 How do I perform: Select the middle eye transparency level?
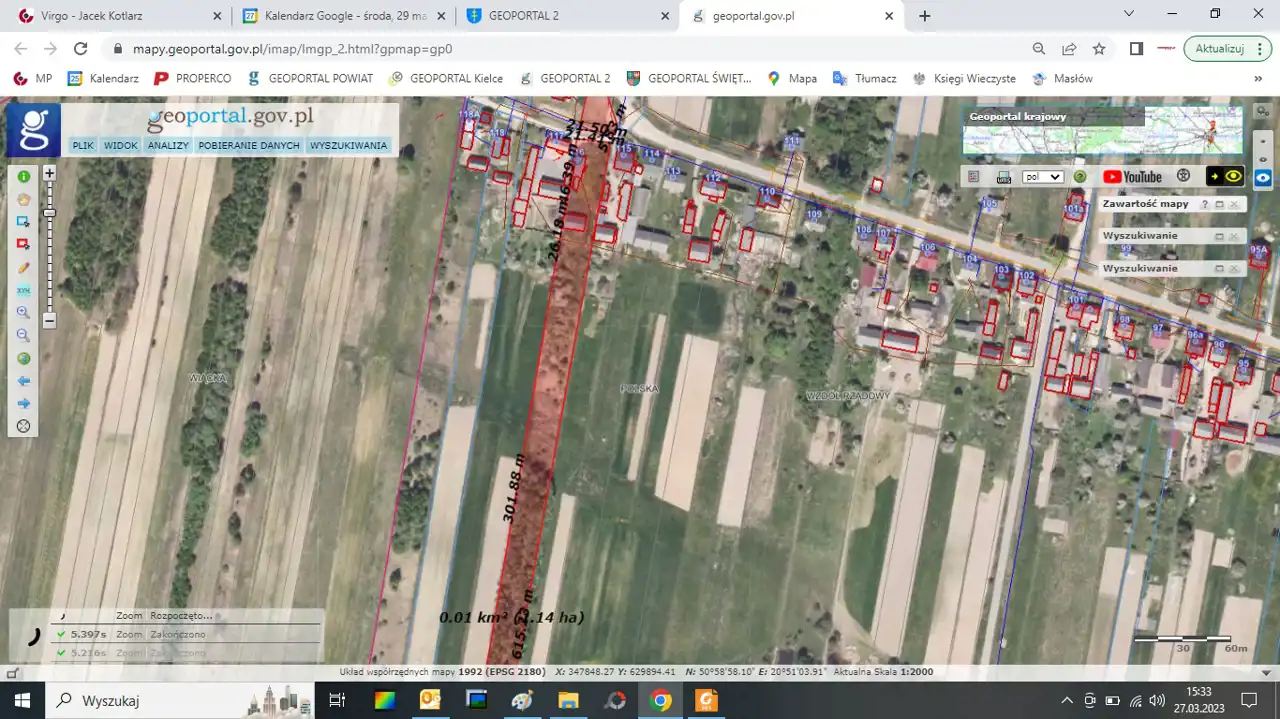coord(1263,160)
